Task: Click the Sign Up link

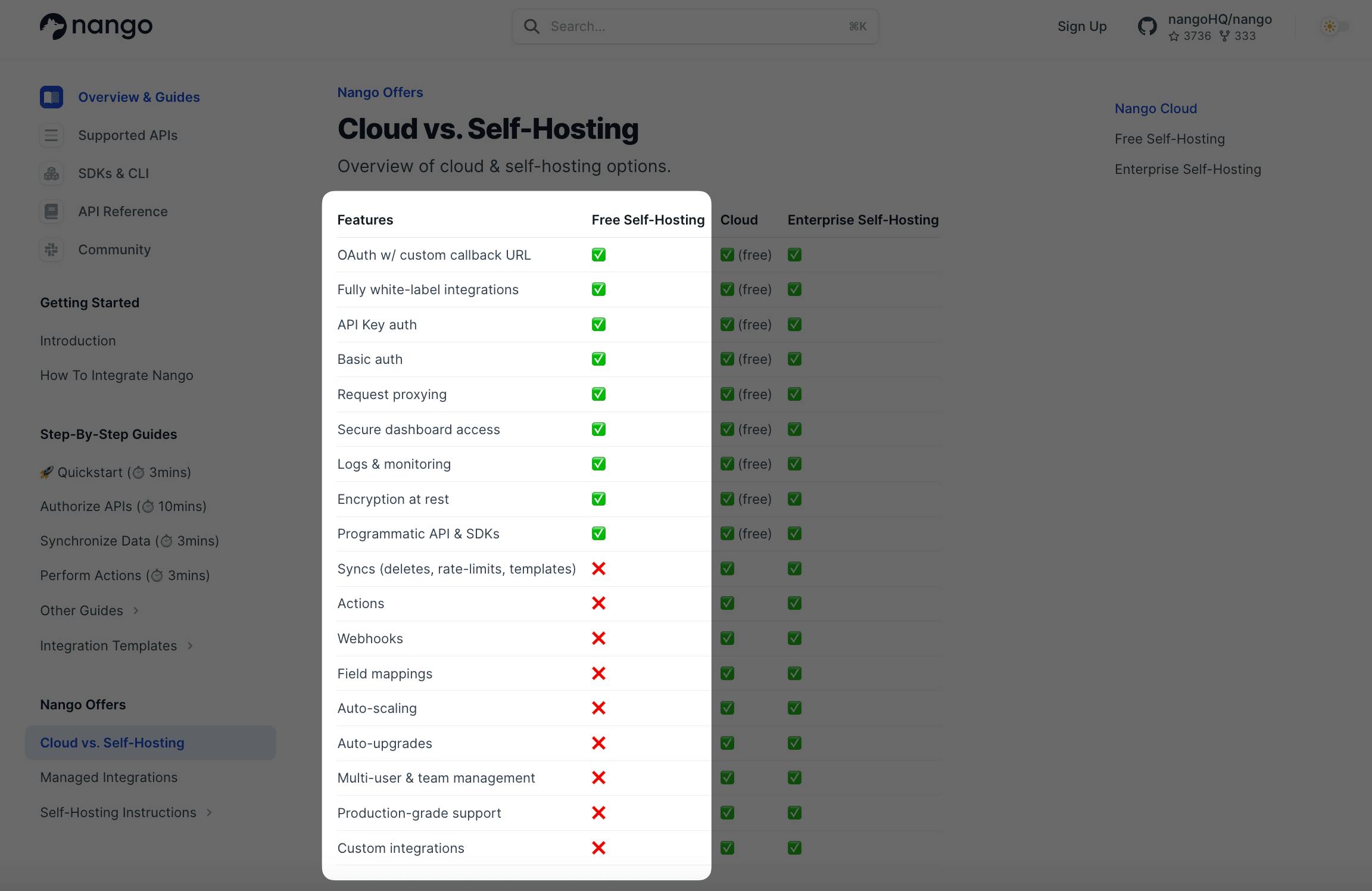Action: click(1081, 26)
